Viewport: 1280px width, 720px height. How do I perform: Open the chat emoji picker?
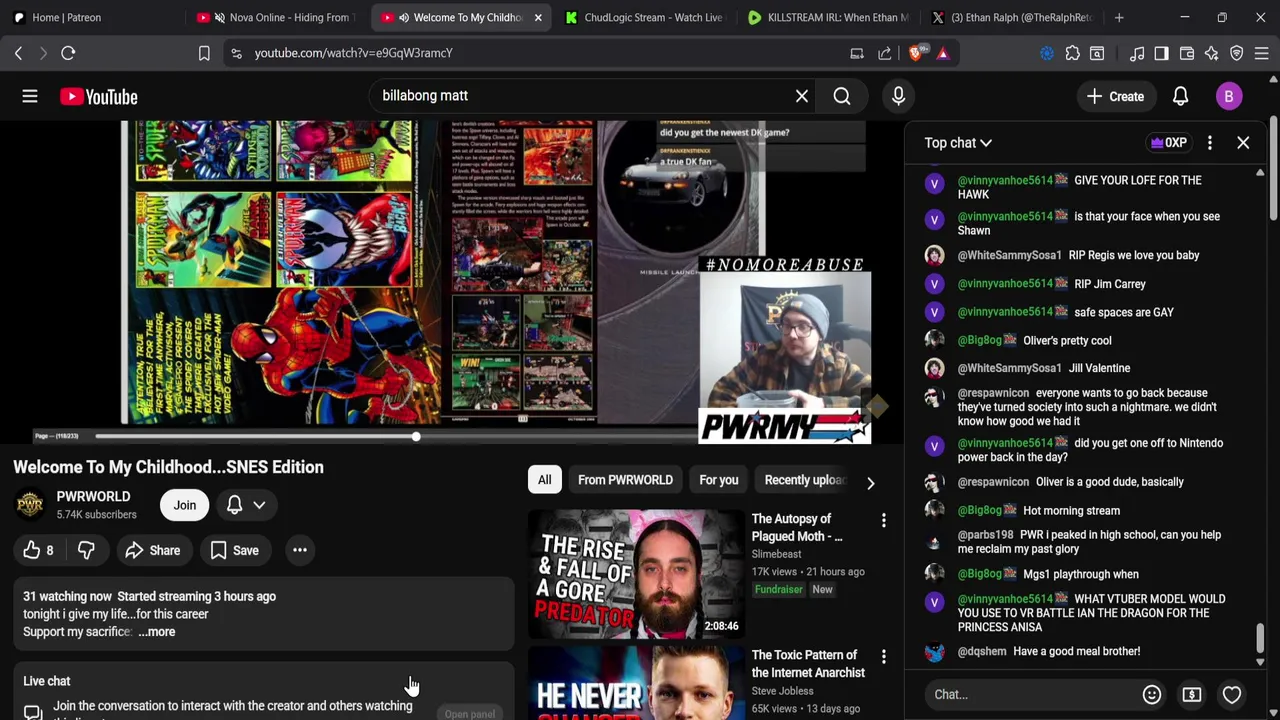pos(1152,694)
